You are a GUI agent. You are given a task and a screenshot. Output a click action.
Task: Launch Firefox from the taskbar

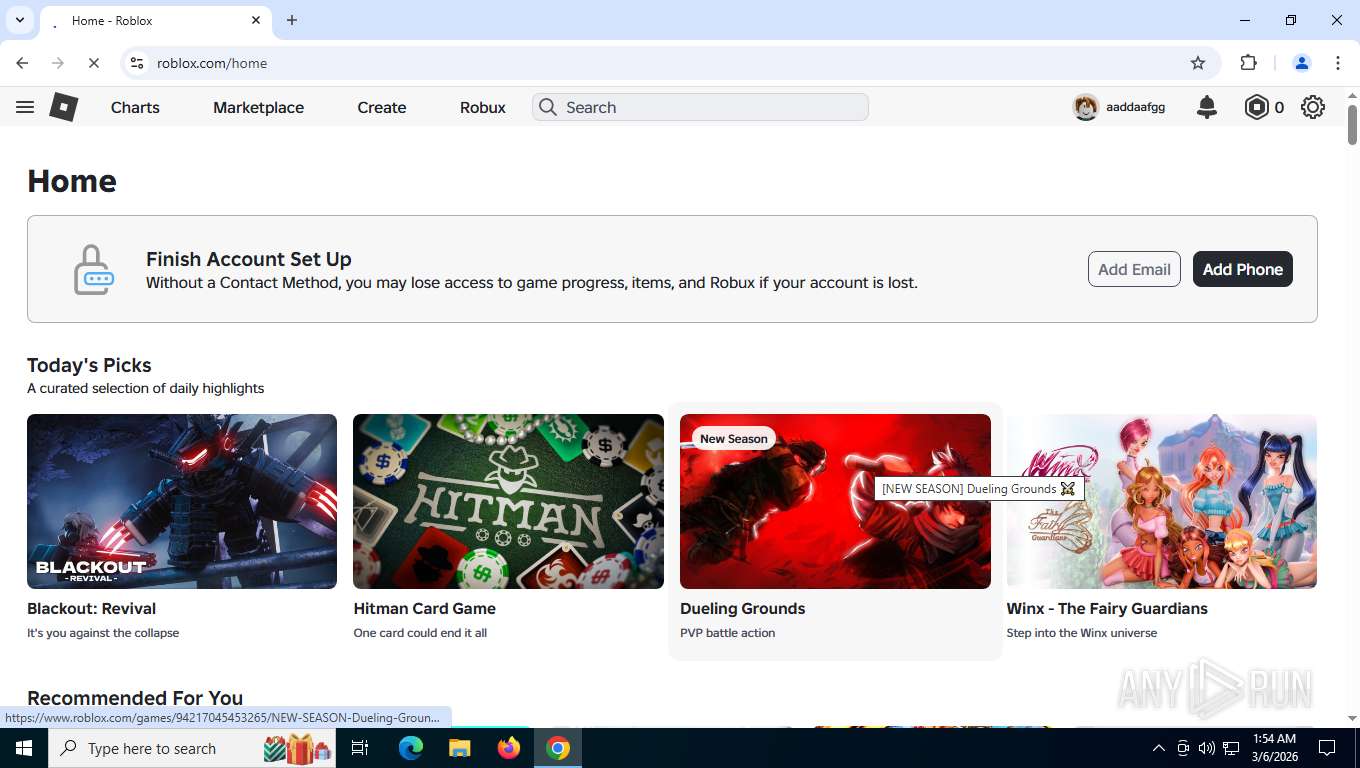tap(509, 748)
